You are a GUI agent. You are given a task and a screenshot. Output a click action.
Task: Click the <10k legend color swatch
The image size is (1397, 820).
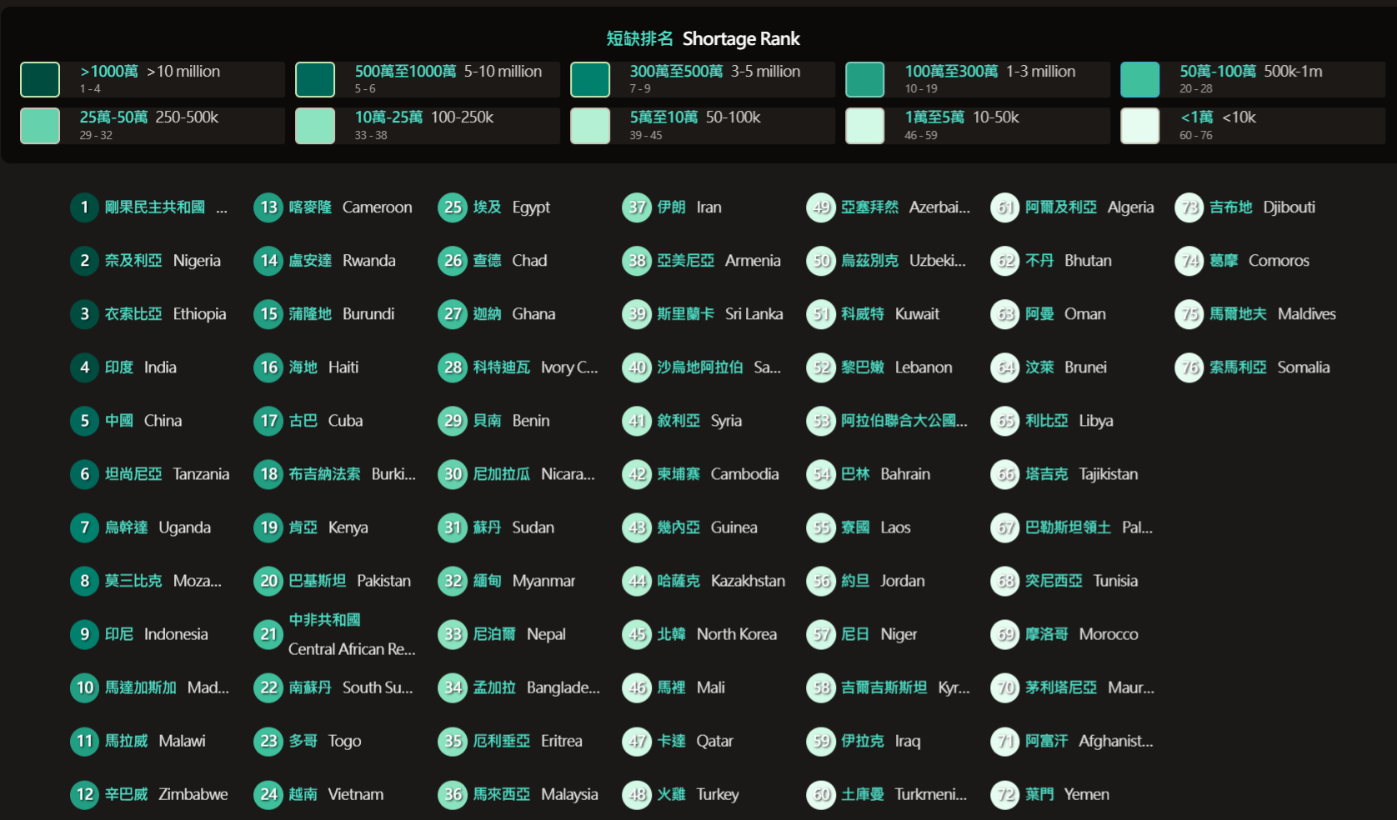[x=1140, y=126]
